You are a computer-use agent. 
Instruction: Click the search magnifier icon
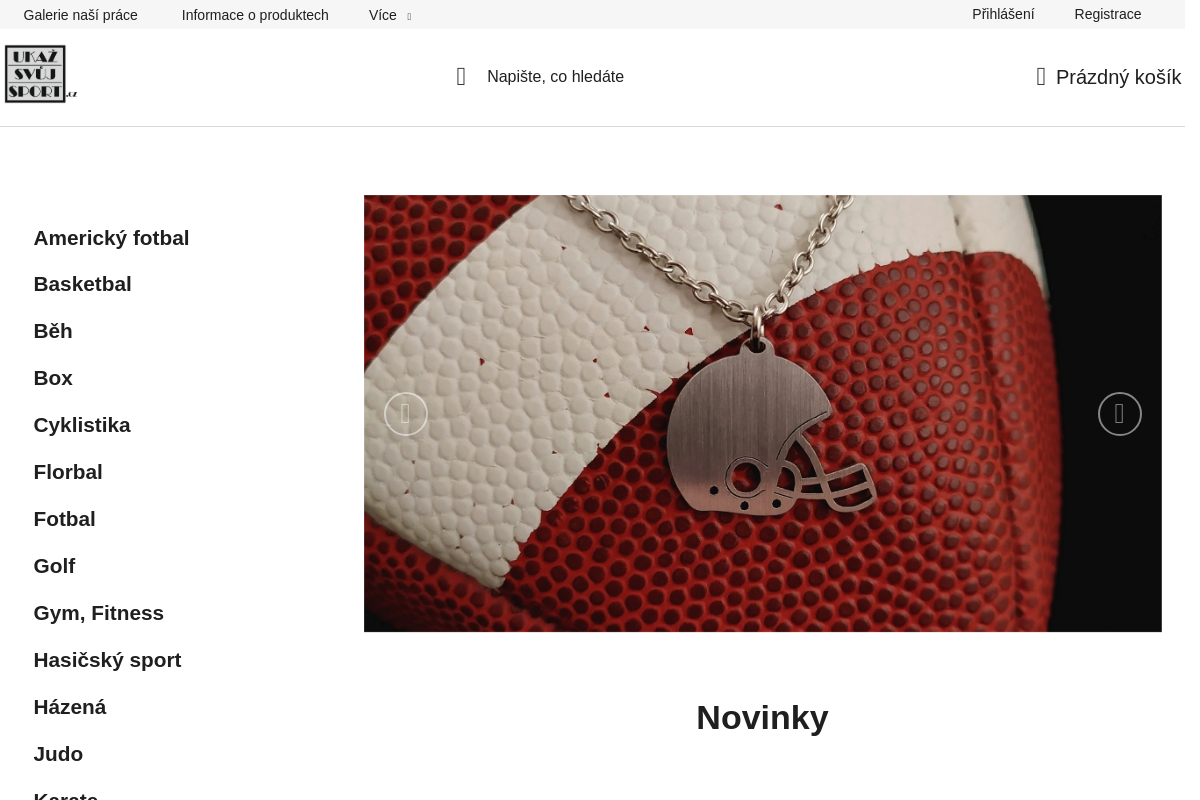(x=461, y=77)
